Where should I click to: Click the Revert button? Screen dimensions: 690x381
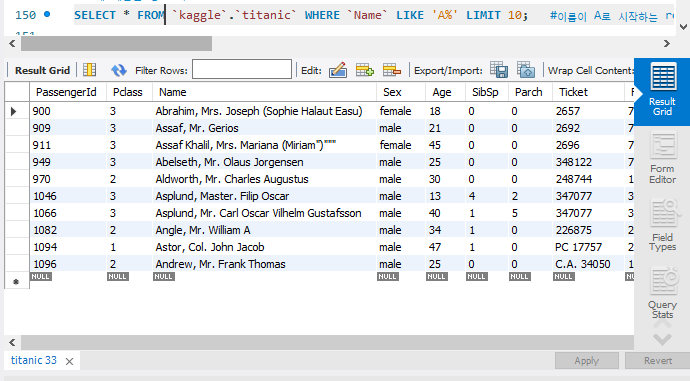pos(657,361)
